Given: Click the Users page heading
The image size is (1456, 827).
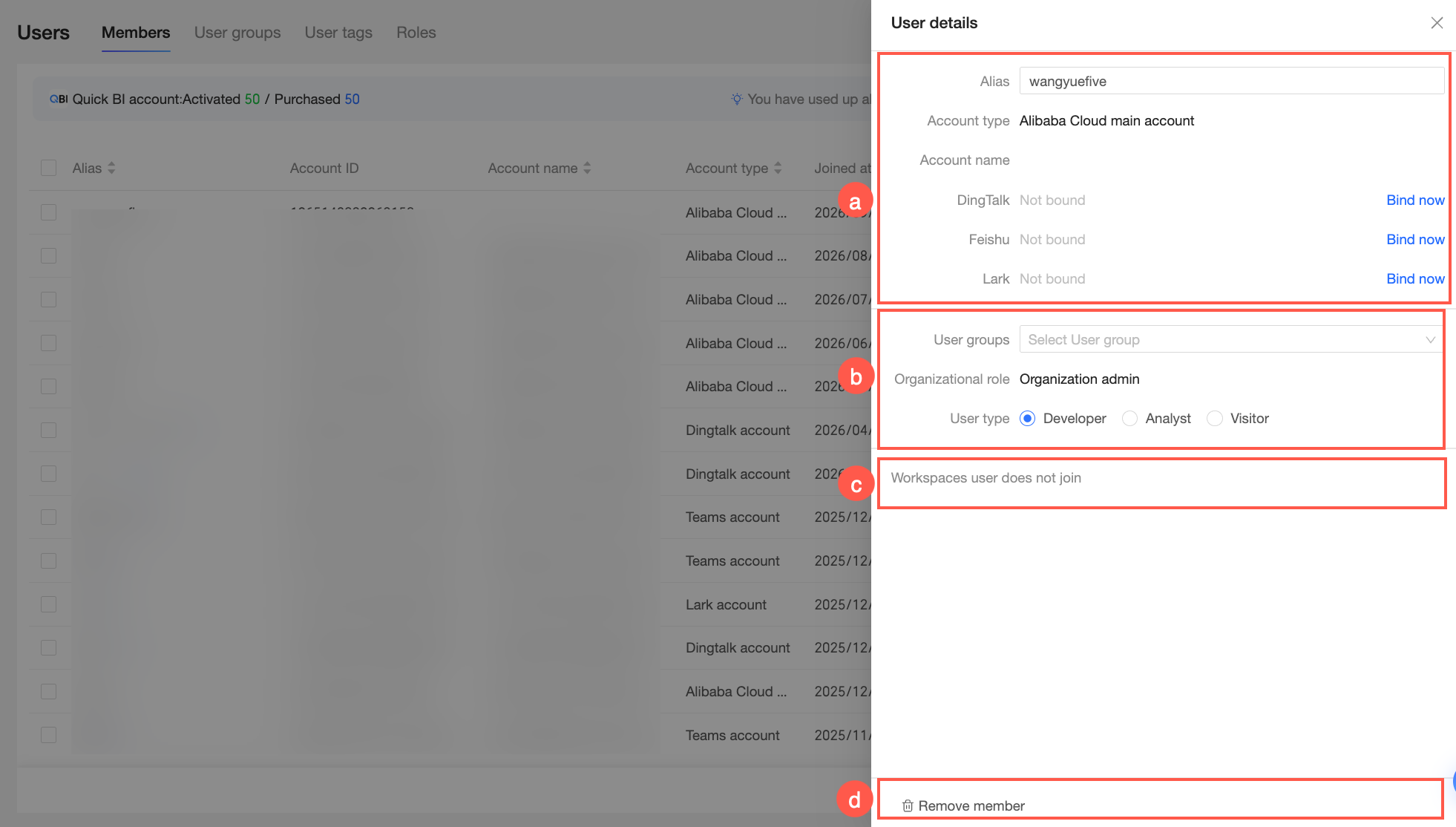Looking at the screenshot, I should (43, 33).
